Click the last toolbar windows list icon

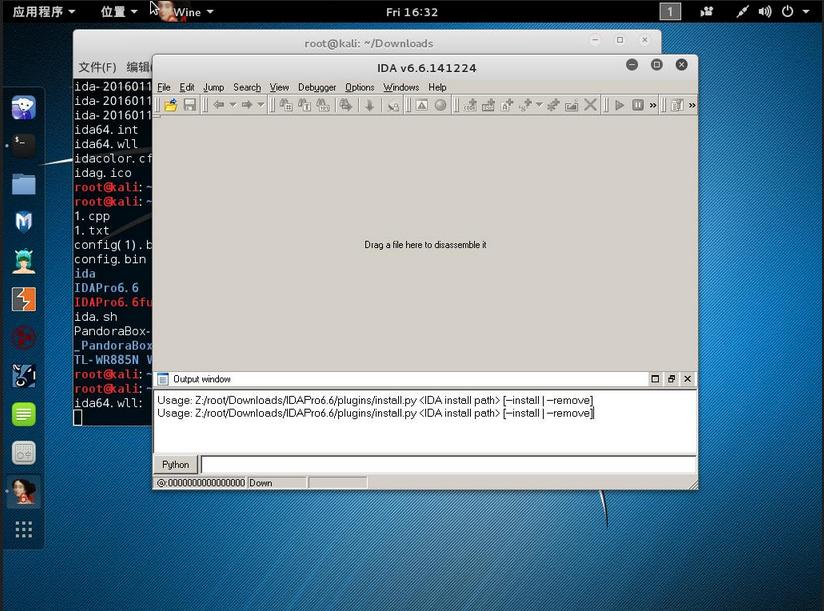tap(677, 105)
